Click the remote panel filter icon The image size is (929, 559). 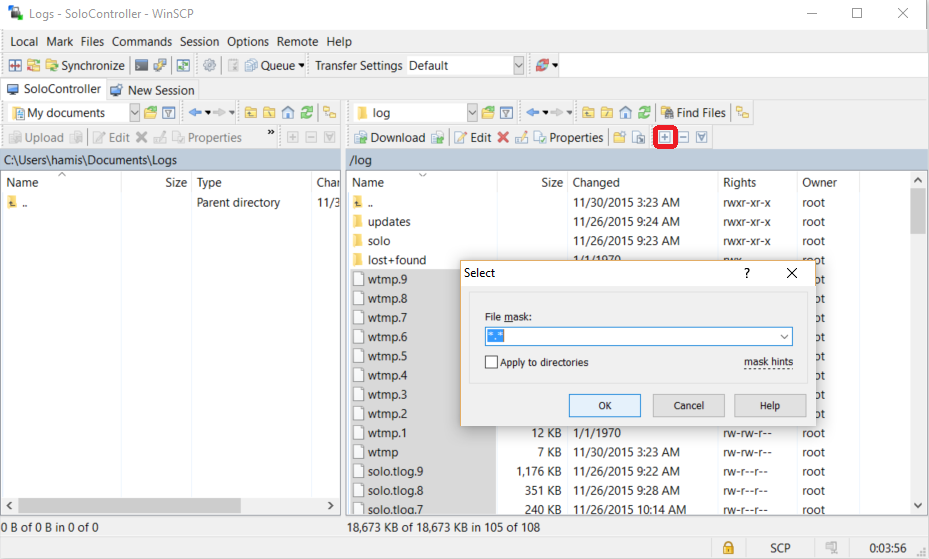[x=507, y=113]
